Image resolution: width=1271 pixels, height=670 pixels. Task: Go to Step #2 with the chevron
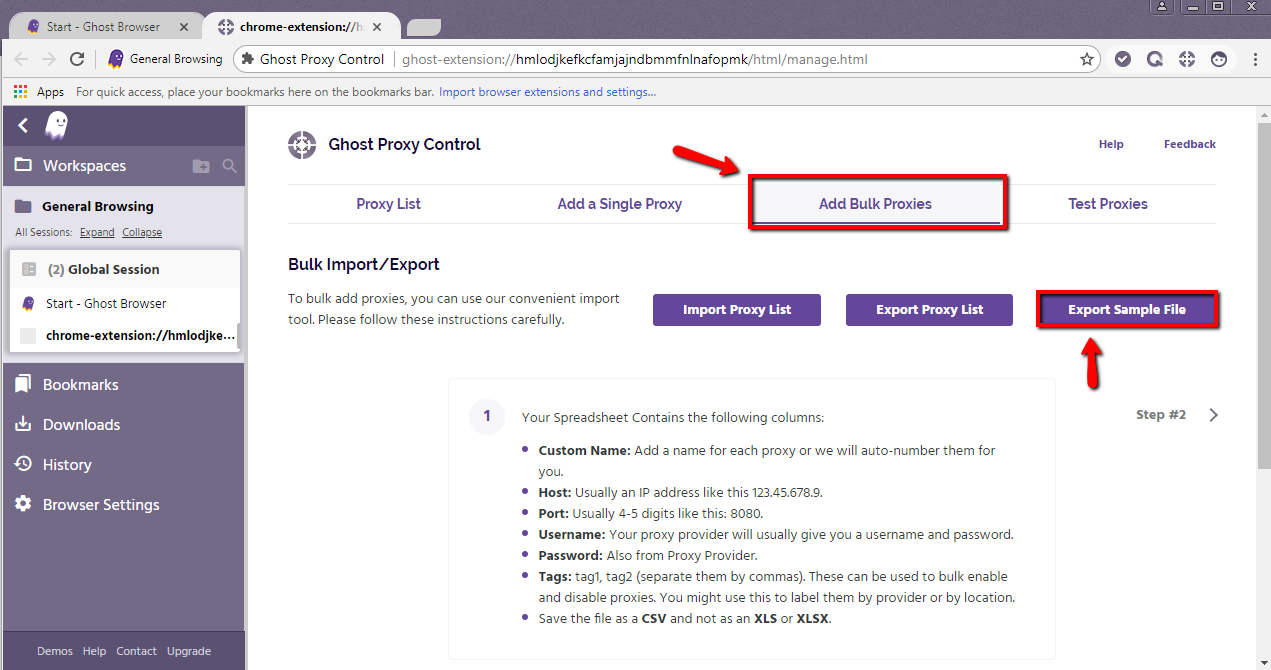coord(1213,415)
